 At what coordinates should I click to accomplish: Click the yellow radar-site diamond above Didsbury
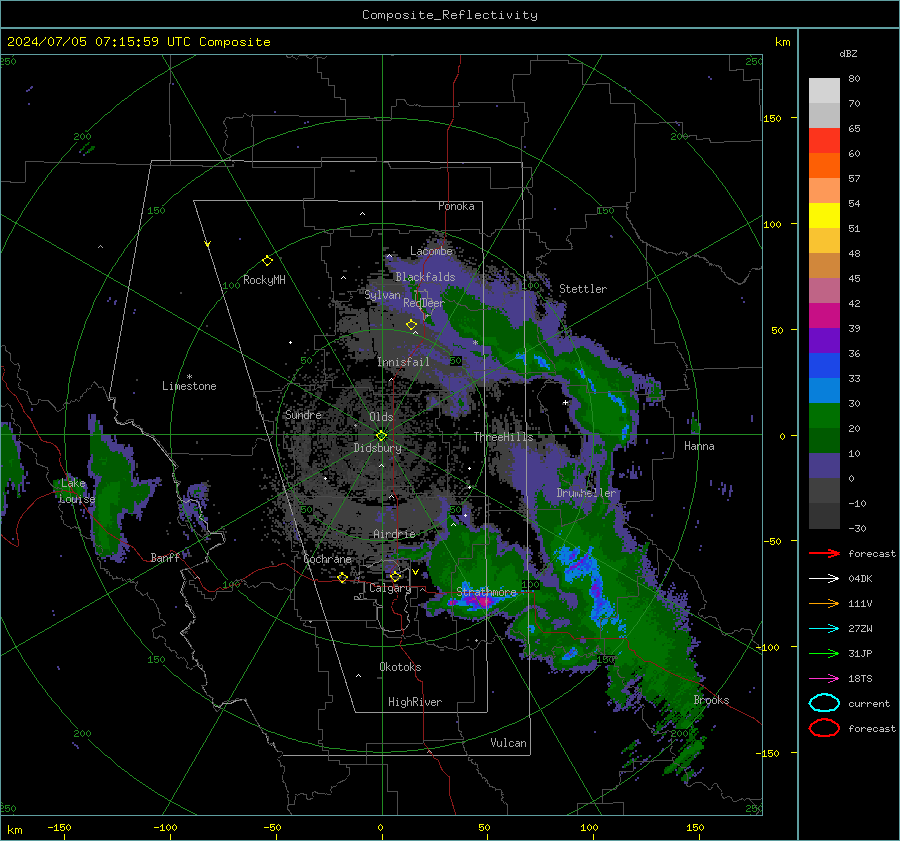[x=381, y=436]
